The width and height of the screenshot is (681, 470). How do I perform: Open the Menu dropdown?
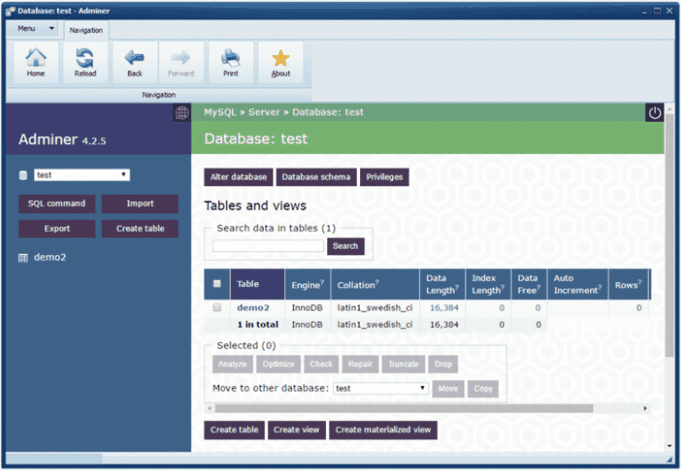click(x=33, y=29)
